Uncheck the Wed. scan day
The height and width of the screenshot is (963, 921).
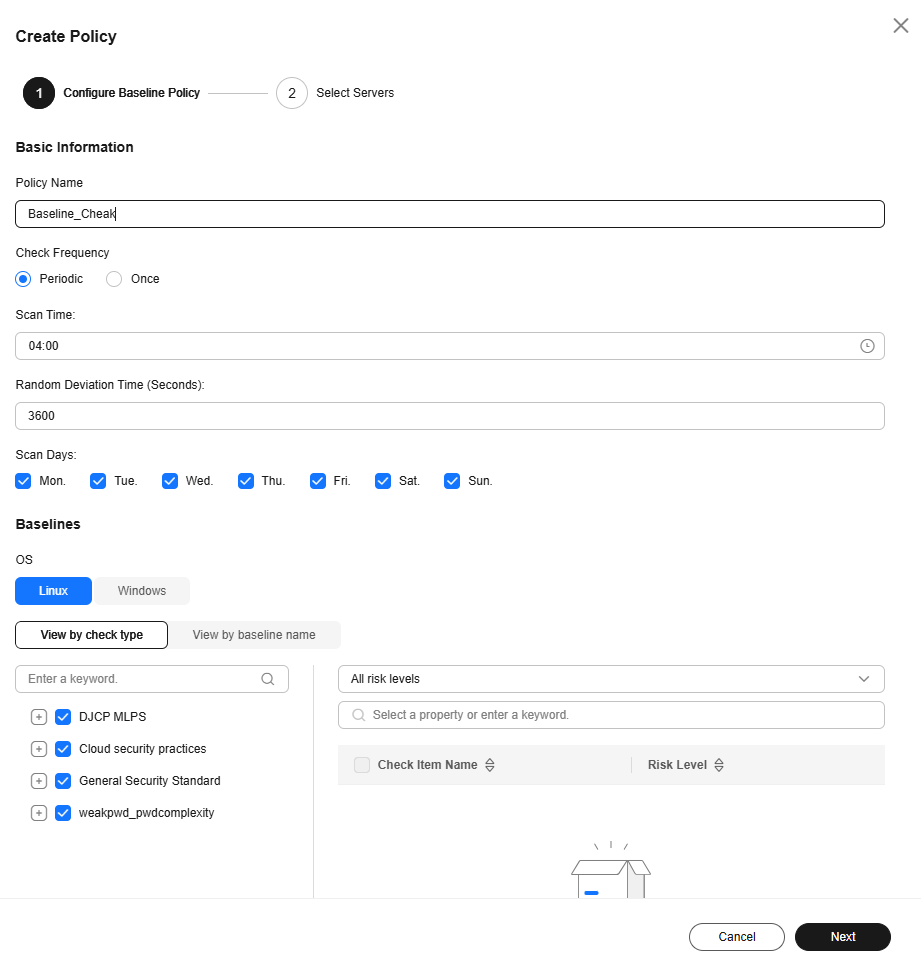pyautogui.click(x=170, y=481)
